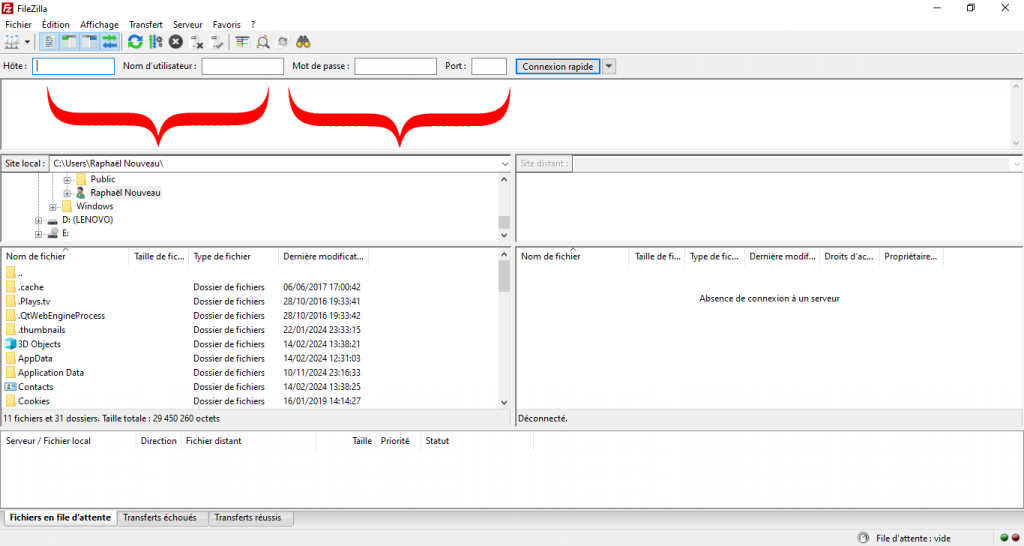Click the Connexion rapide button
Viewport: 1024px width, 546px height.
558,67
